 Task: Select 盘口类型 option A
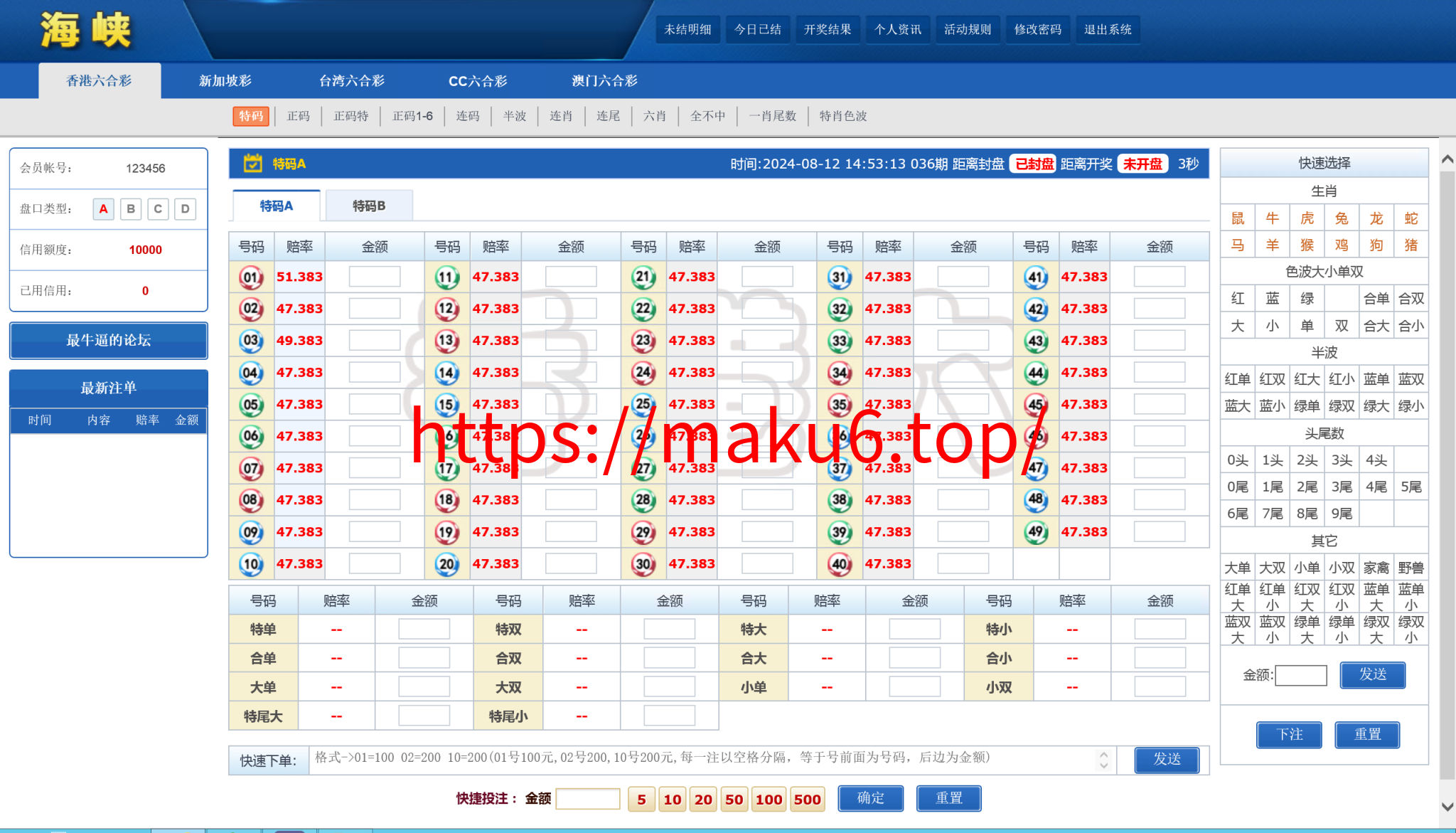[x=103, y=209]
